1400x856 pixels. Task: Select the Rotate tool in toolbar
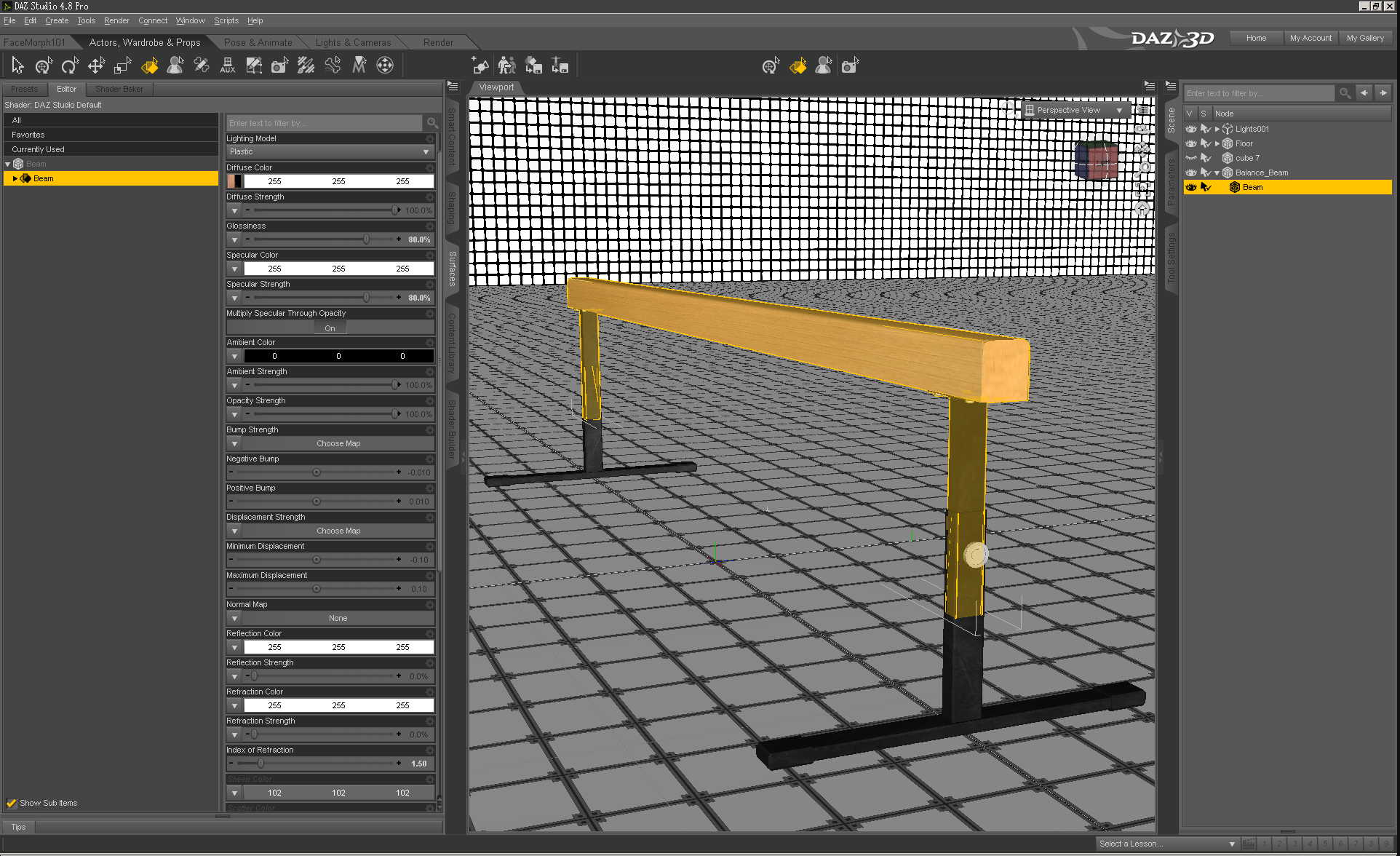tap(69, 66)
